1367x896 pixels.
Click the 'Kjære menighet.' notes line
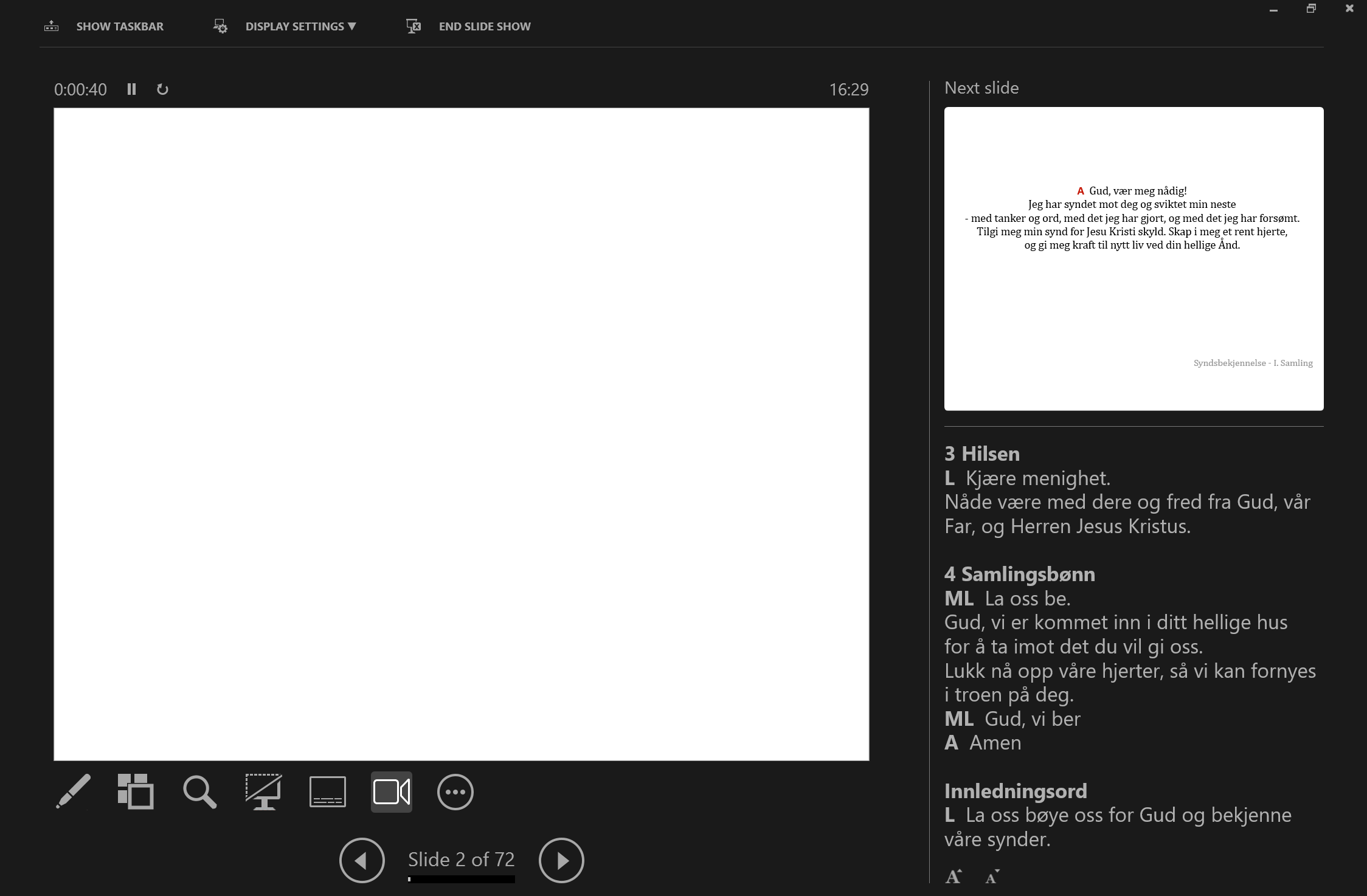click(x=1038, y=478)
